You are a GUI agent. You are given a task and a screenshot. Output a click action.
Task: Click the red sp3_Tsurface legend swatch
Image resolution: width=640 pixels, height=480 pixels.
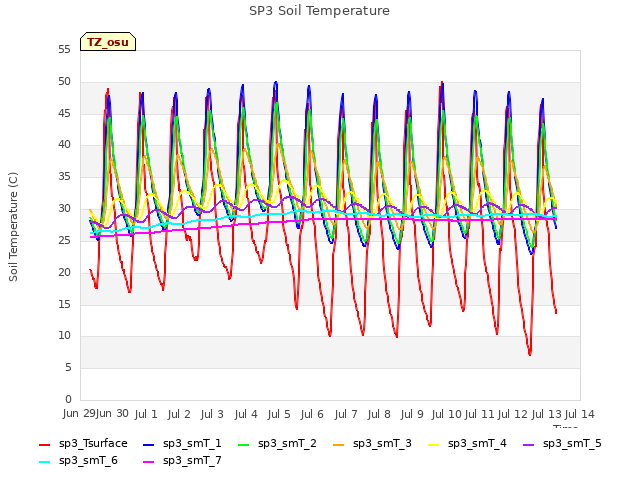(x=44, y=444)
